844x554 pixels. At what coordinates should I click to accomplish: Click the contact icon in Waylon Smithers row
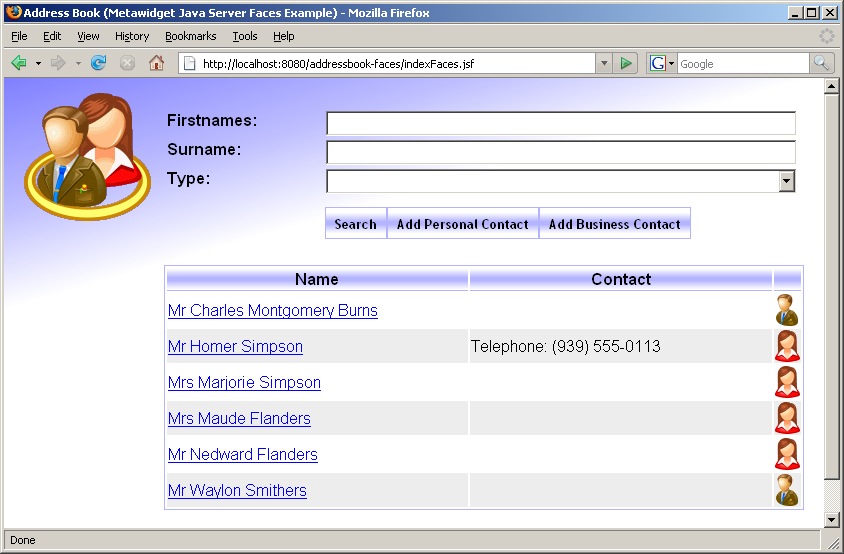pos(787,490)
